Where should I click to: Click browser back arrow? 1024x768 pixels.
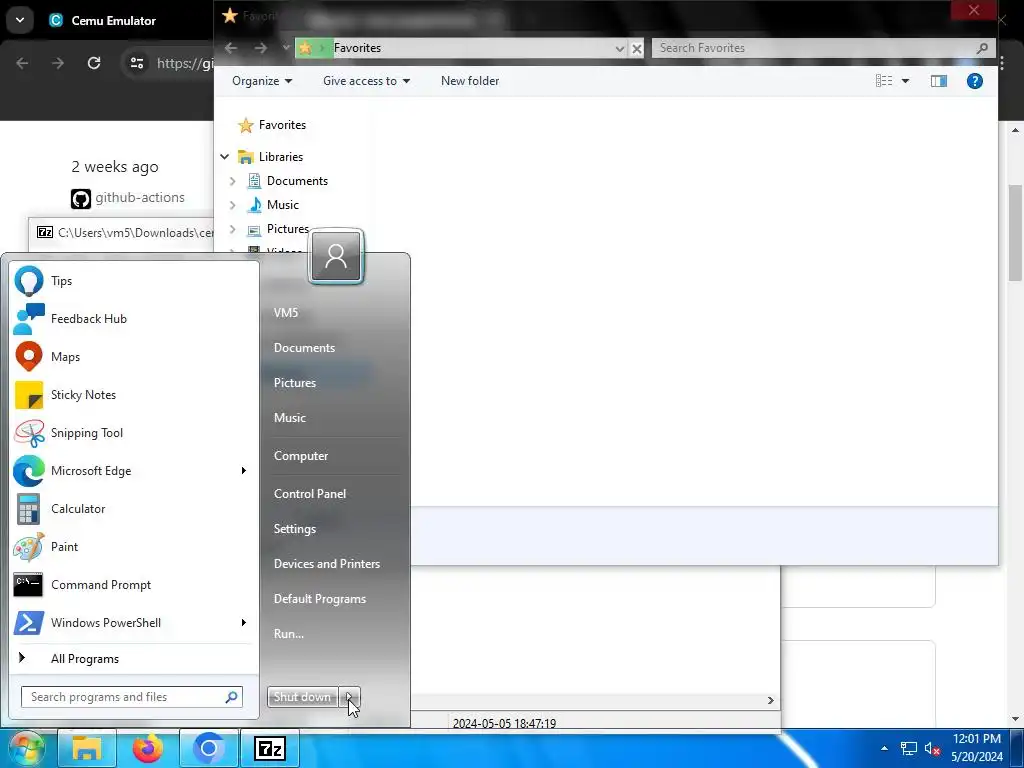(x=22, y=63)
